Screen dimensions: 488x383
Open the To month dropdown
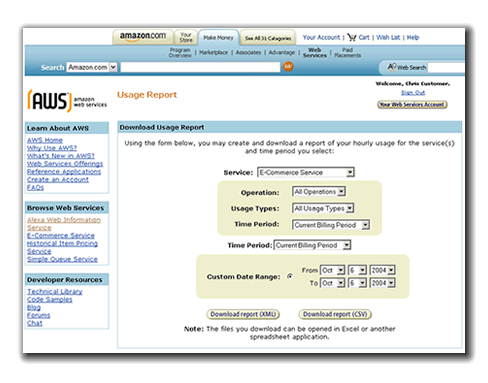click(332, 283)
